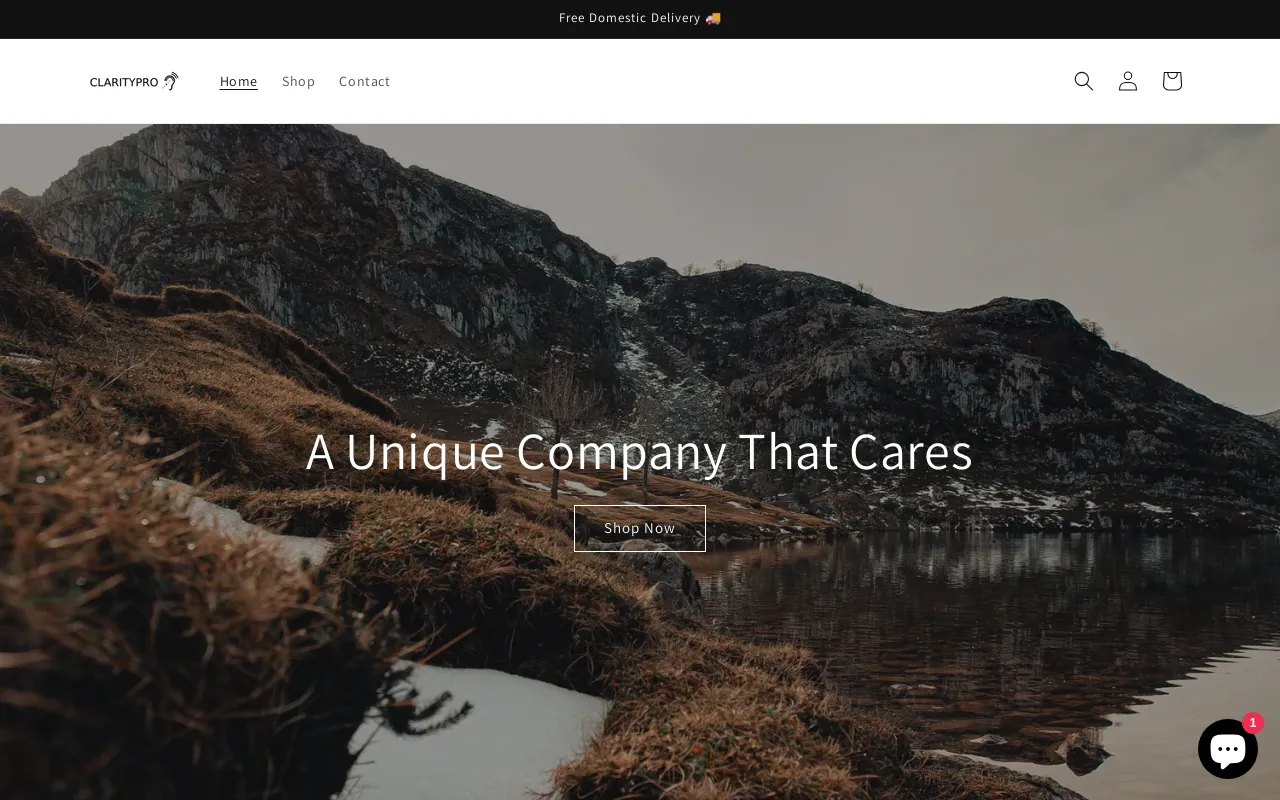Go to the Home menu item
Image resolution: width=1280 pixels, height=800 pixels.
click(x=239, y=81)
